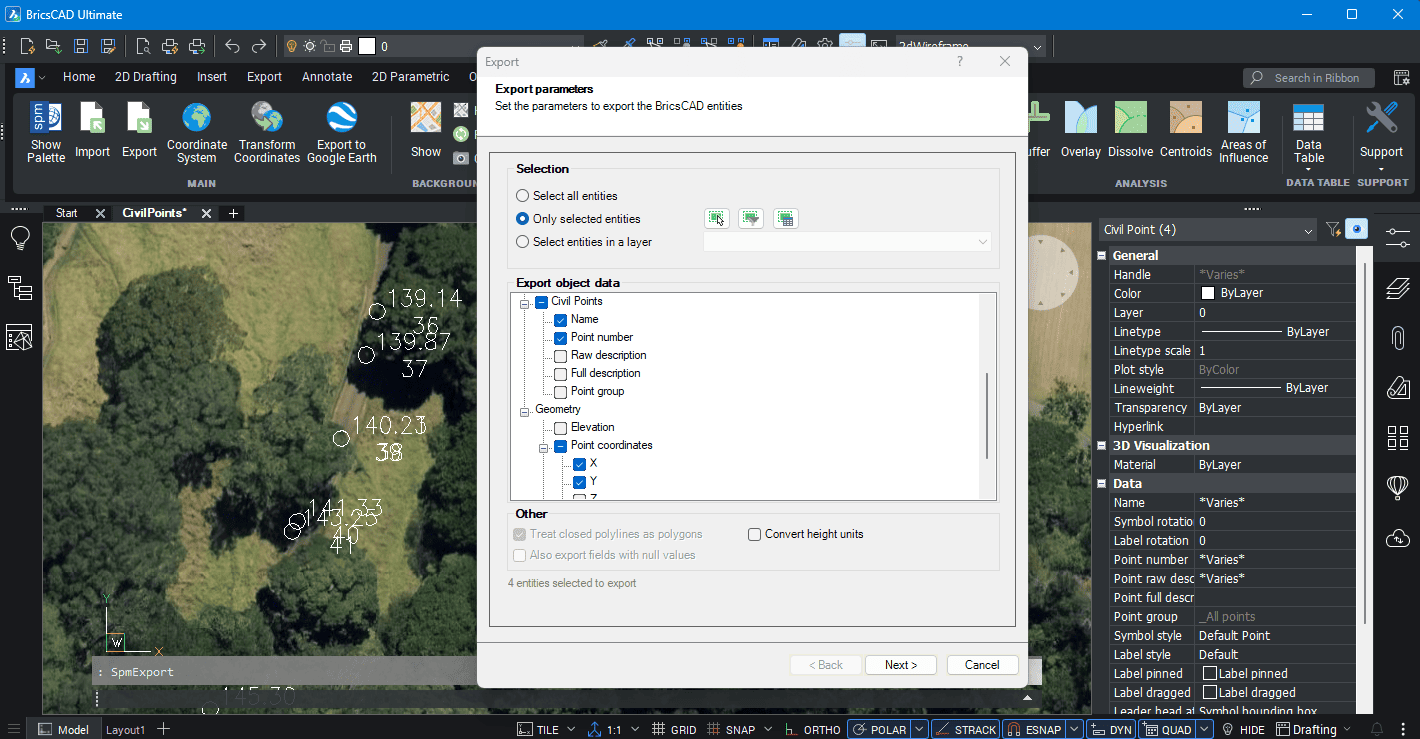Click the third entity selection icon in Export dialog
Screen dimensions: 1420x739
[x=786, y=219]
